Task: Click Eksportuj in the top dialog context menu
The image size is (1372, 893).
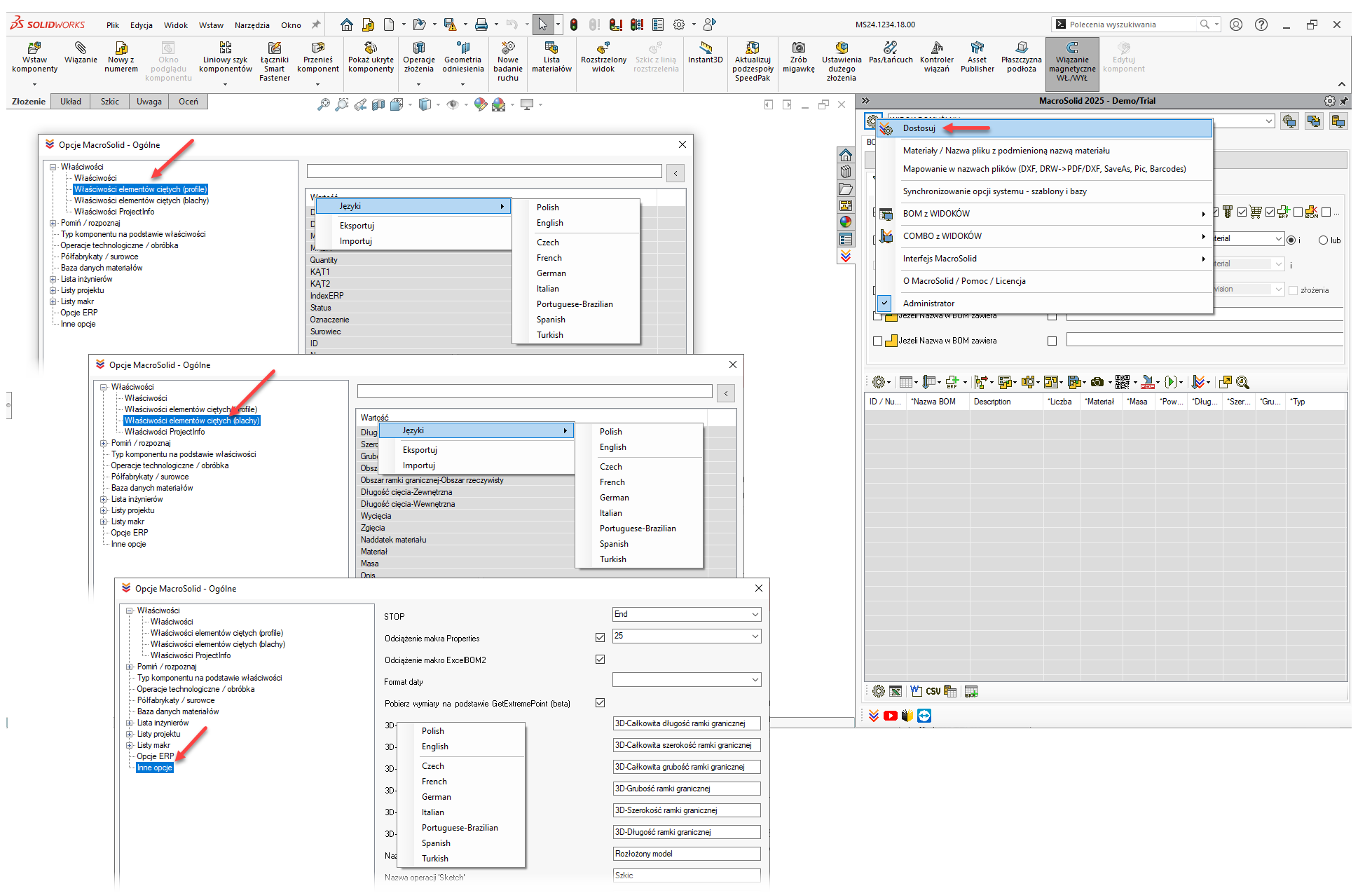Action: click(414, 226)
